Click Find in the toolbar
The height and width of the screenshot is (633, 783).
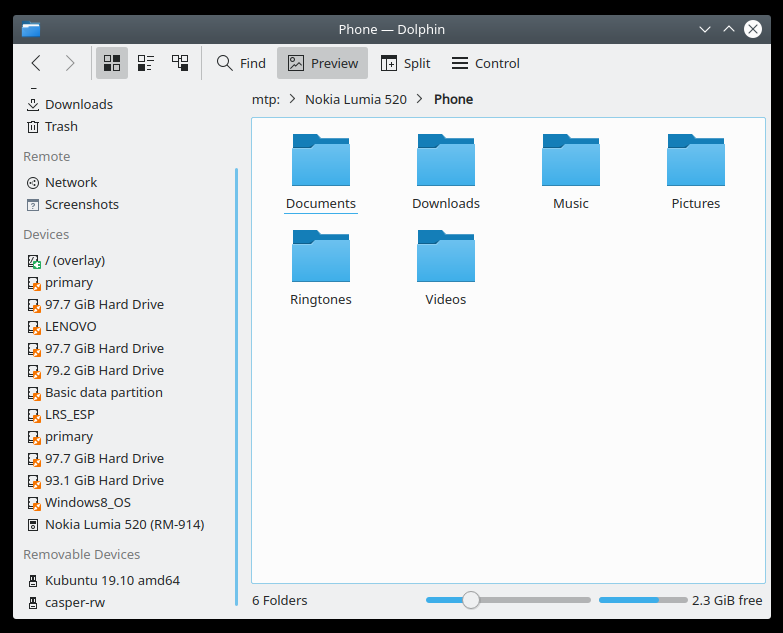[241, 63]
